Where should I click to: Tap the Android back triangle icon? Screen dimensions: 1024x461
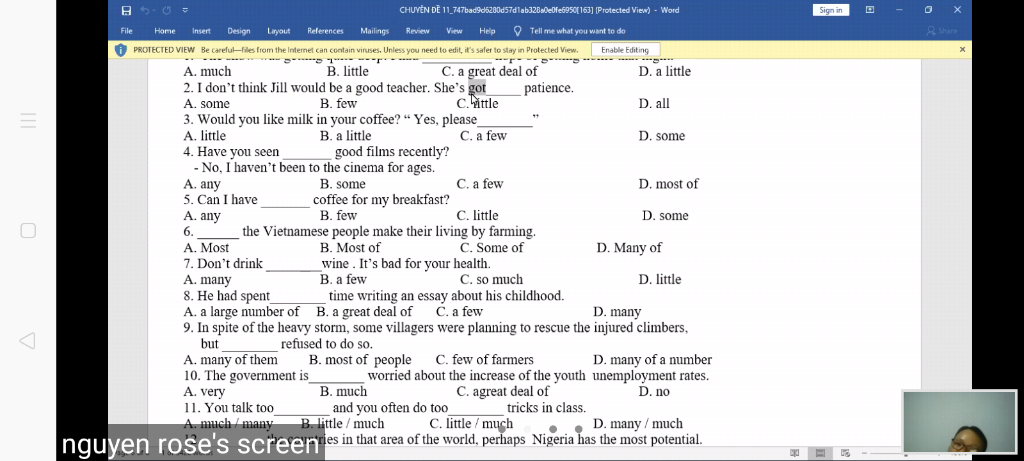pos(27,340)
